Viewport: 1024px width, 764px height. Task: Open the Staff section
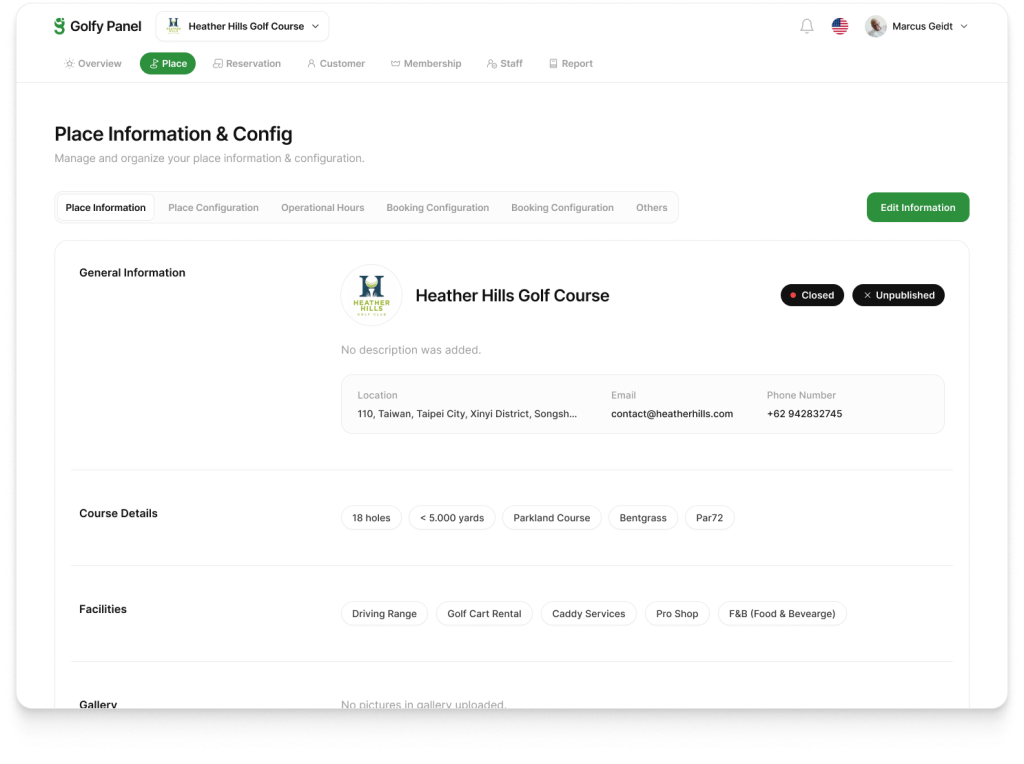point(504,63)
